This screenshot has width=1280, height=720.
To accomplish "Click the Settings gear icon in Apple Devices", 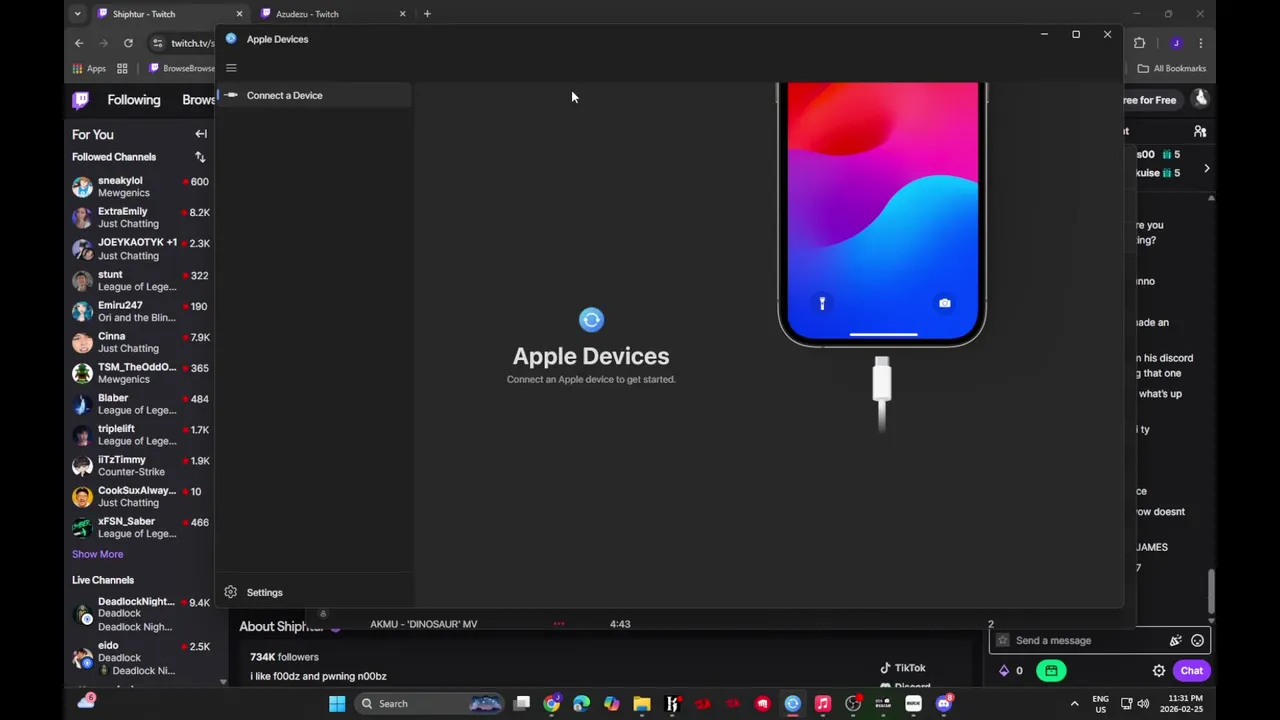I will point(231,592).
